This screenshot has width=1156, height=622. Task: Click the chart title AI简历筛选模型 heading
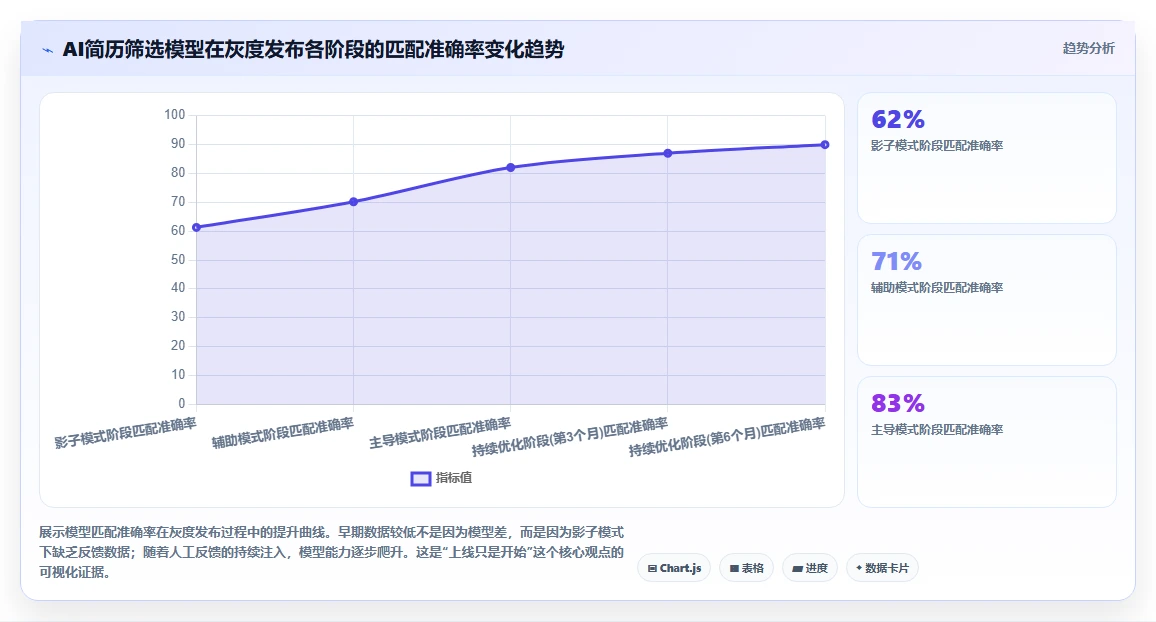coord(313,49)
